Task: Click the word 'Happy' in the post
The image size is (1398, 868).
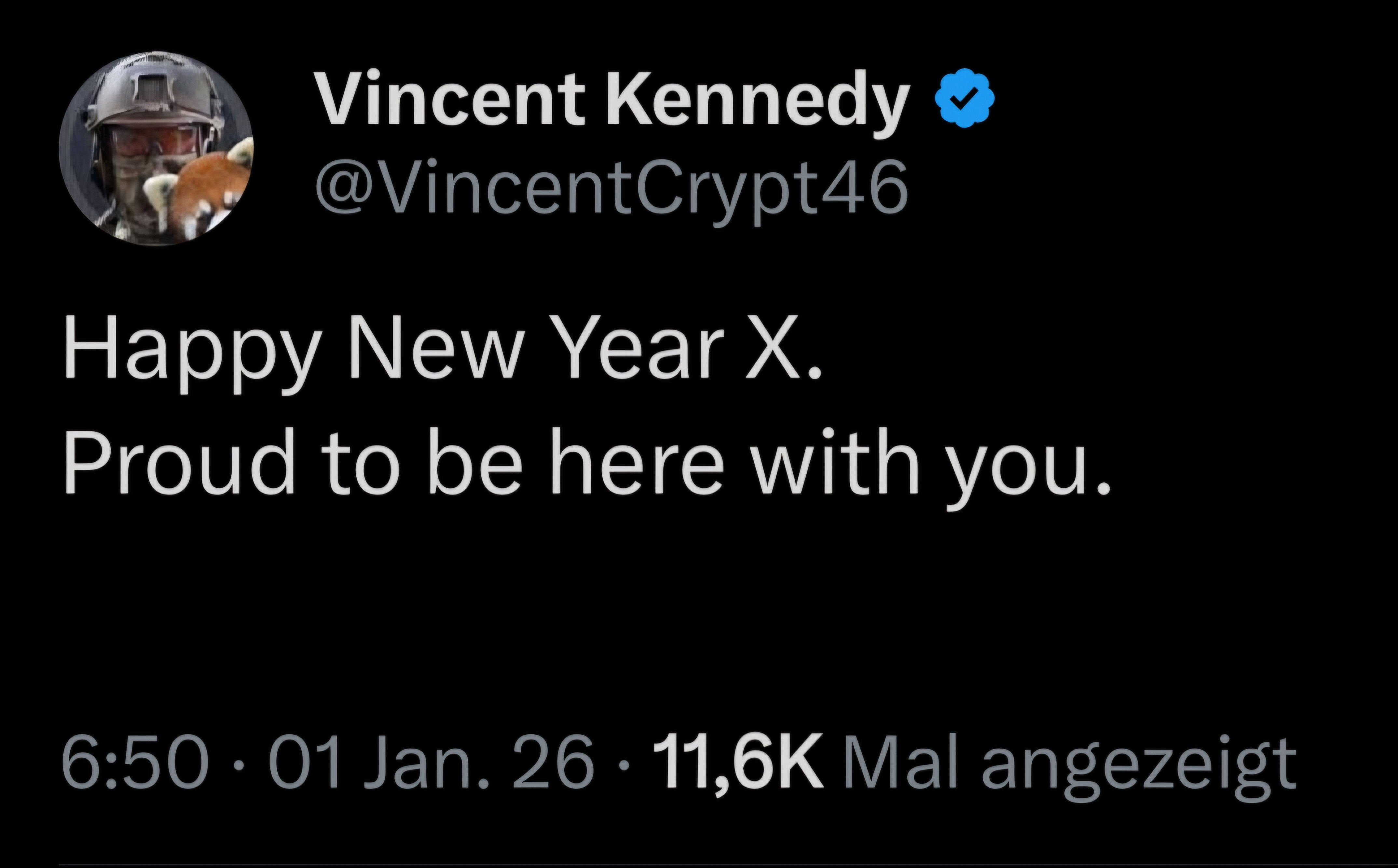Action: point(189,350)
